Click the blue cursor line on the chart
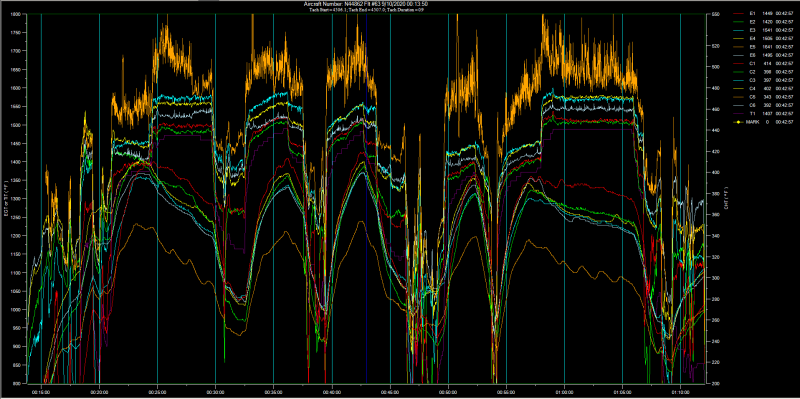The image size is (800, 399). coord(366,199)
